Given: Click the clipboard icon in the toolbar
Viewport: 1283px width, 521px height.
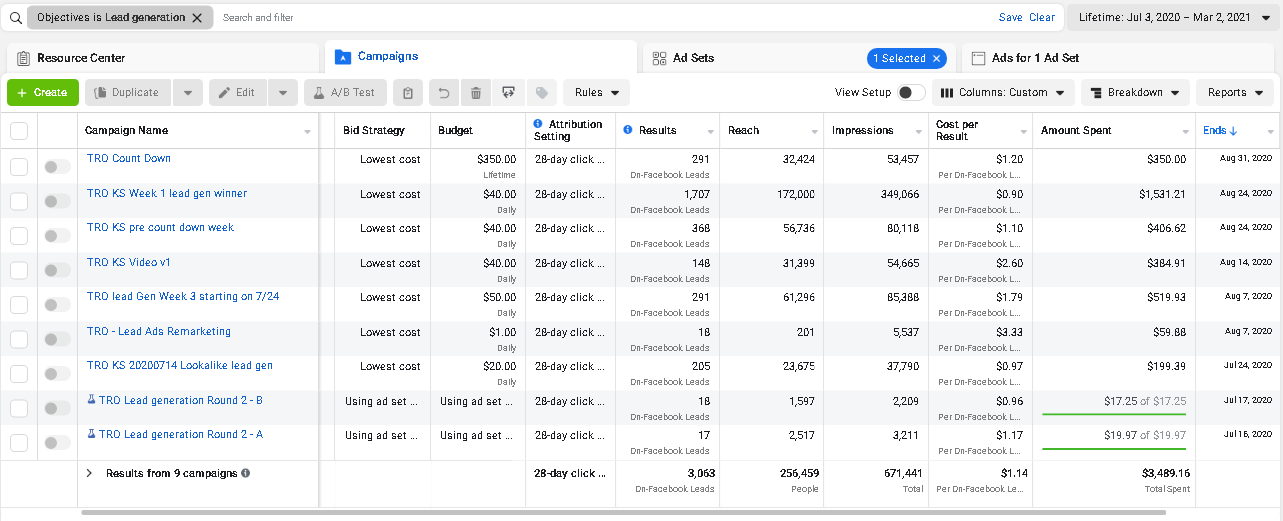Looking at the screenshot, I should click(407, 93).
